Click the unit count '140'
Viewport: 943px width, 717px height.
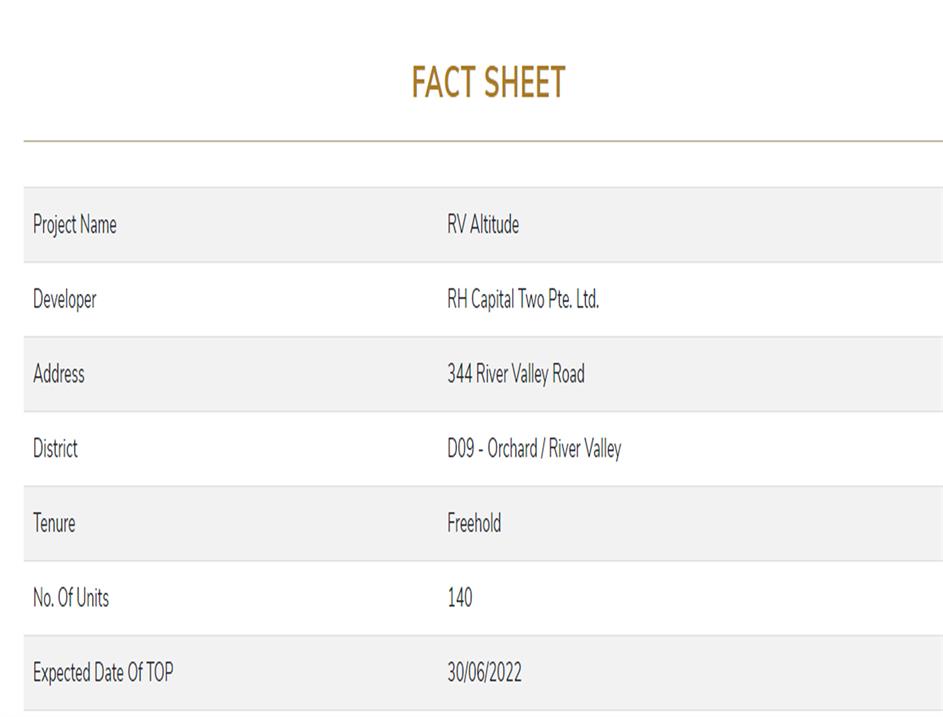coord(460,598)
